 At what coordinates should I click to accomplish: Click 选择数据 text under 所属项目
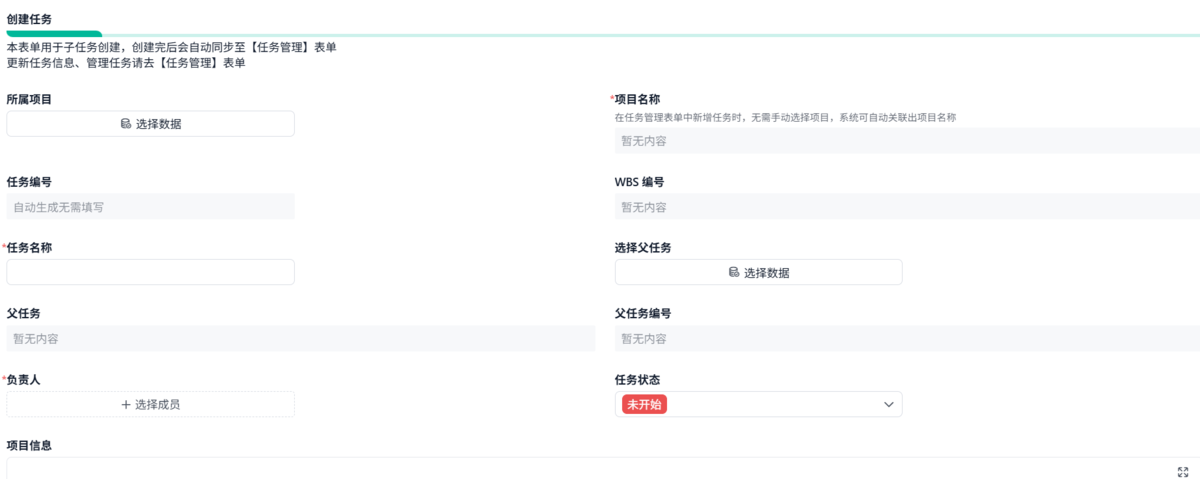(x=159, y=124)
